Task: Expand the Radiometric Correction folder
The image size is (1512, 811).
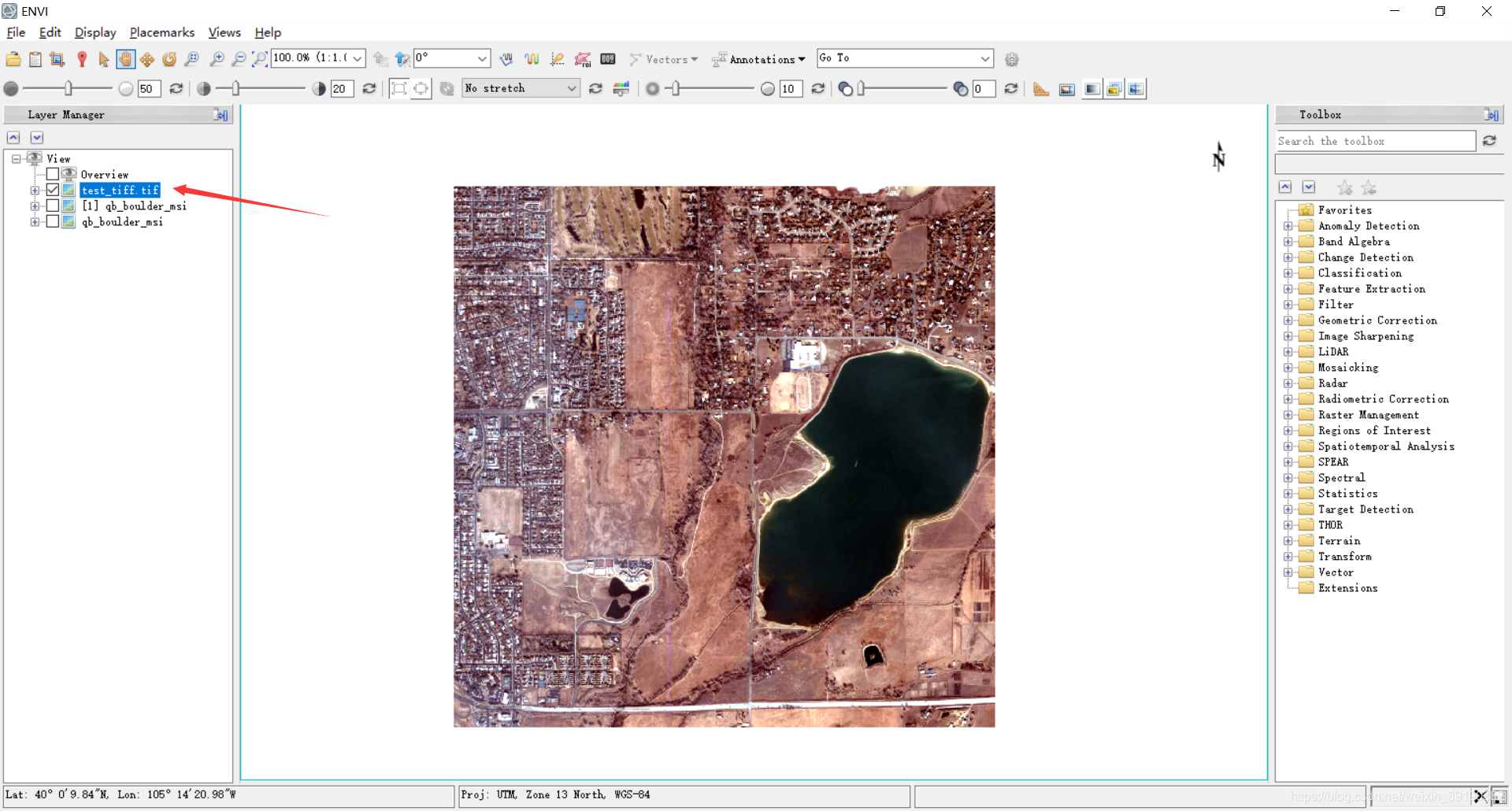Action: [x=1288, y=399]
